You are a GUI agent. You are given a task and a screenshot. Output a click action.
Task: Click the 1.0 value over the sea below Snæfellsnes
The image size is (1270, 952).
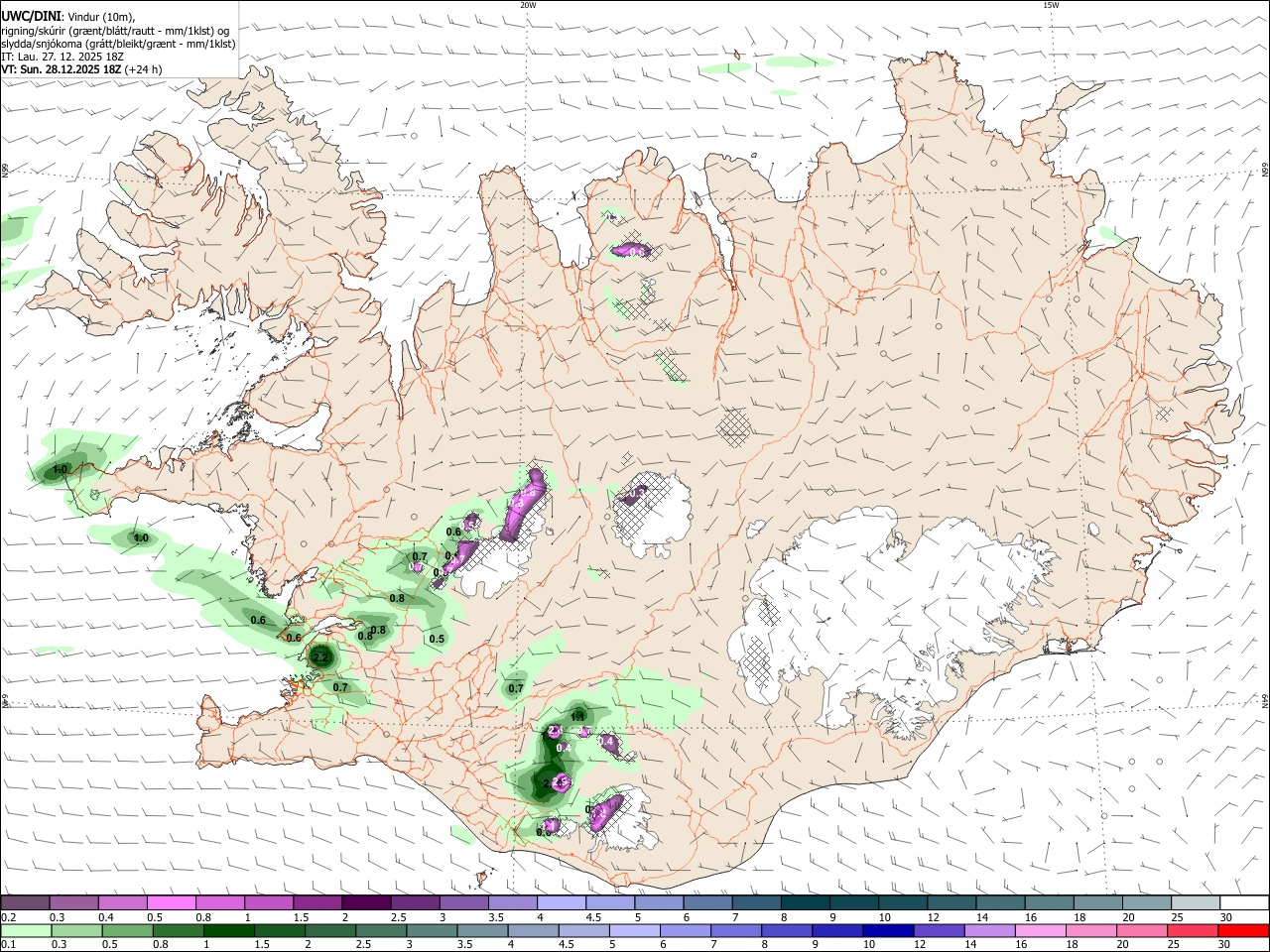(141, 538)
